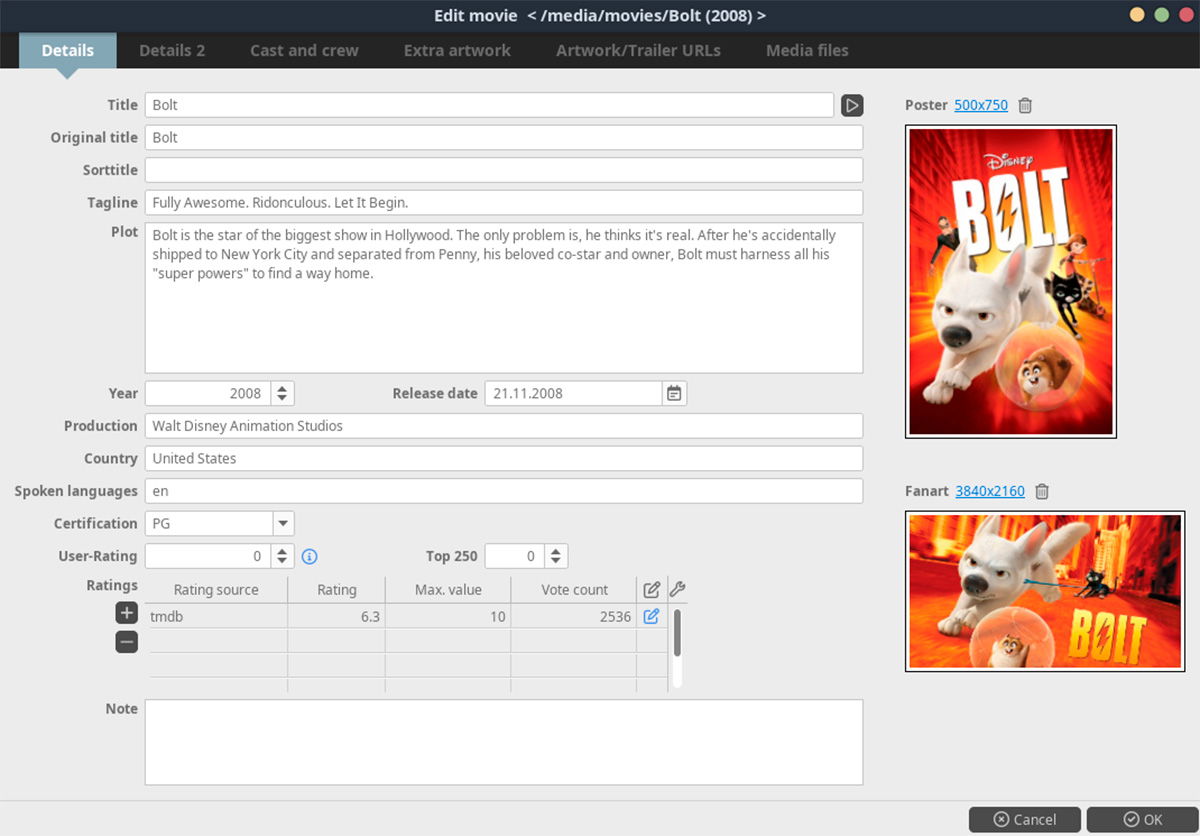Click the Bolt fanart thumbnail
The image size is (1200, 836).
pos(1045,591)
